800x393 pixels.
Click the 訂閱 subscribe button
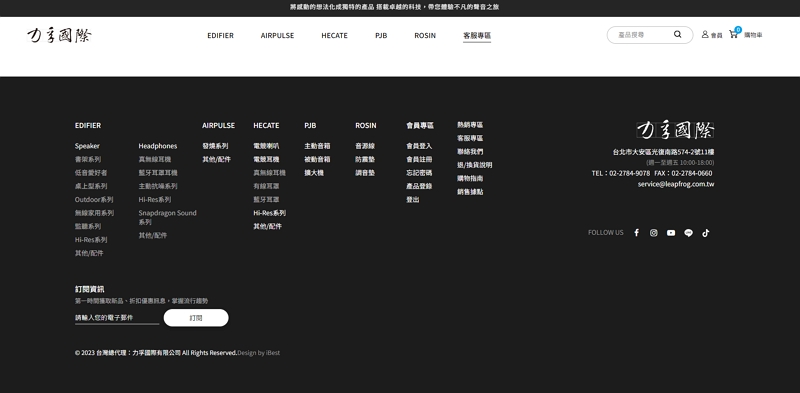pos(196,317)
